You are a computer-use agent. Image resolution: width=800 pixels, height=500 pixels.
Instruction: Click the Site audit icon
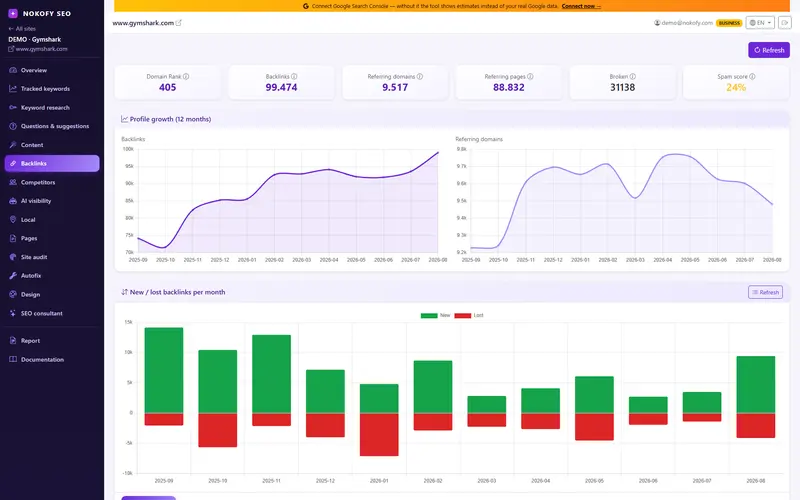point(13,257)
